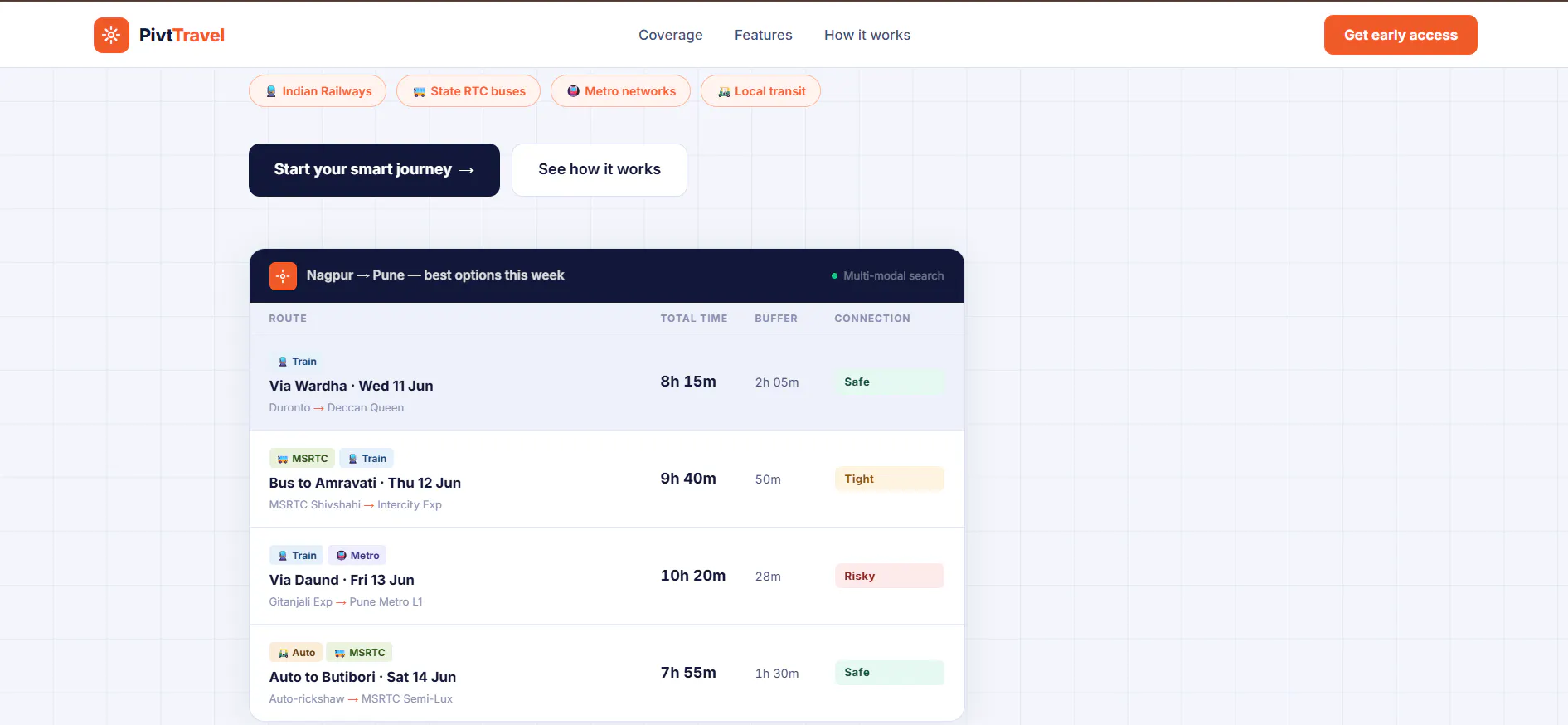Click the train icon in Indian Railways chip
This screenshot has height=725, width=1568.
tap(271, 91)
